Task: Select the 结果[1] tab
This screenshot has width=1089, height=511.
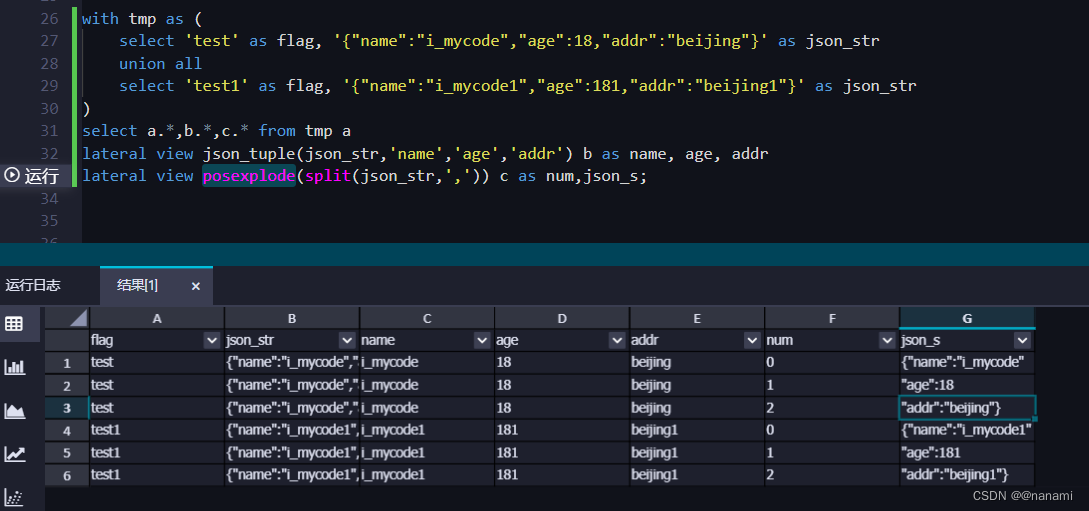Action: (x=138, y=285)
